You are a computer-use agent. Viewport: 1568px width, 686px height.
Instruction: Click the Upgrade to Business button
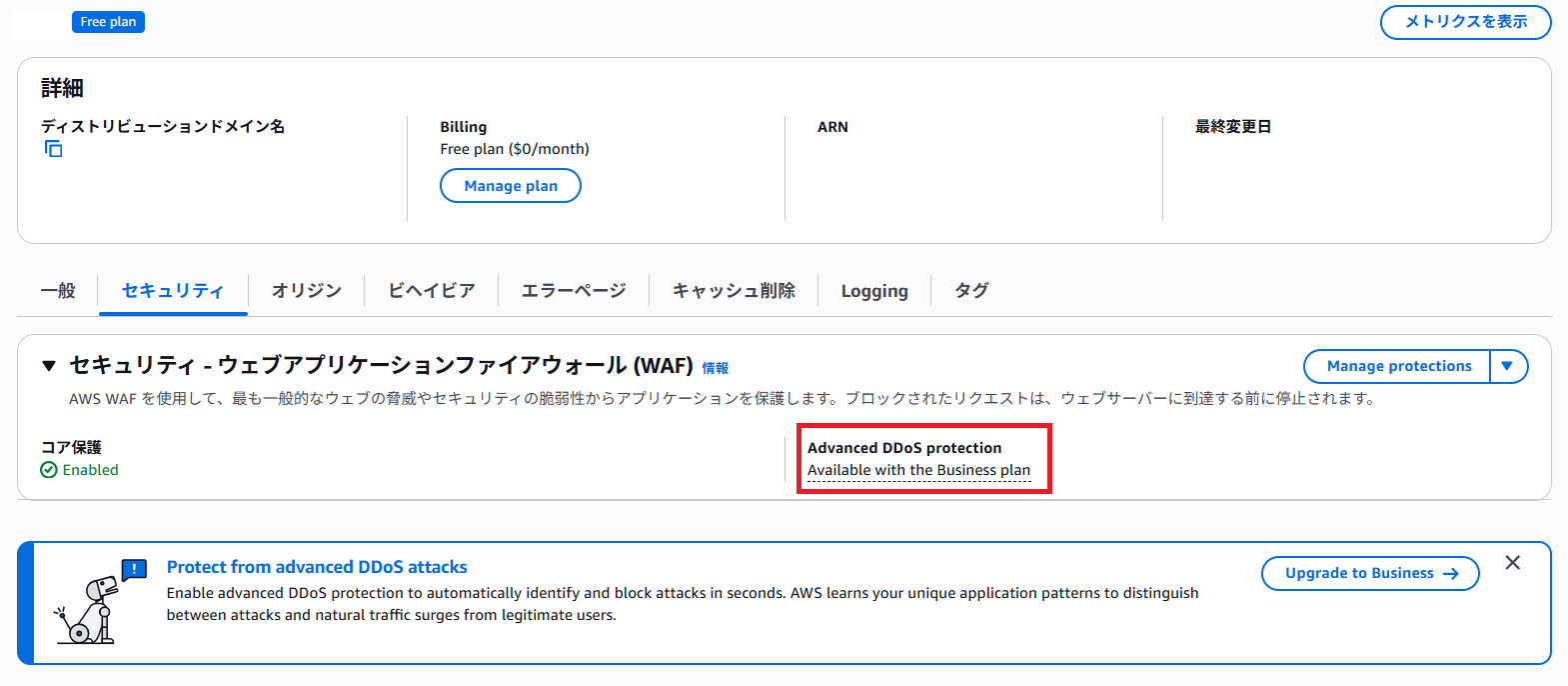click(1369, 574)
